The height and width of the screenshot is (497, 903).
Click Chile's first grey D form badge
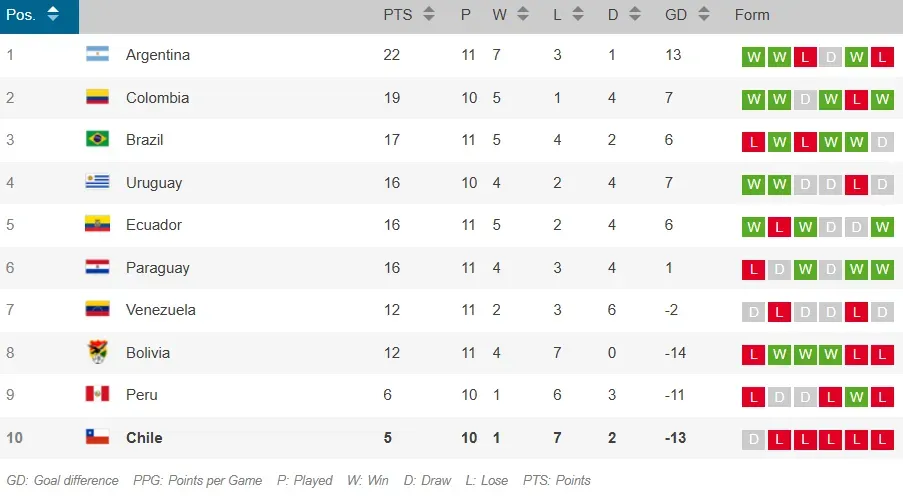(753, 439)
